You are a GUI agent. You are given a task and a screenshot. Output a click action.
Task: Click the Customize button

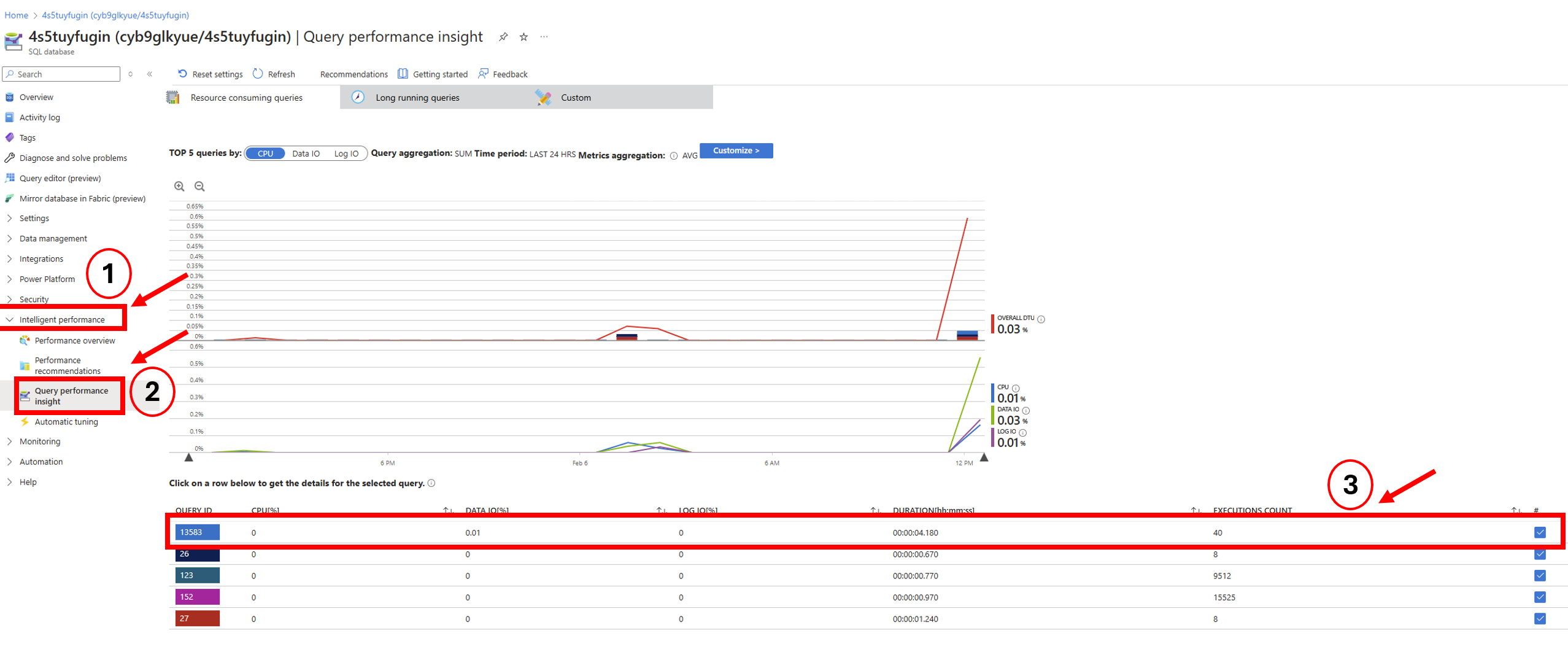tap(735, 150)
